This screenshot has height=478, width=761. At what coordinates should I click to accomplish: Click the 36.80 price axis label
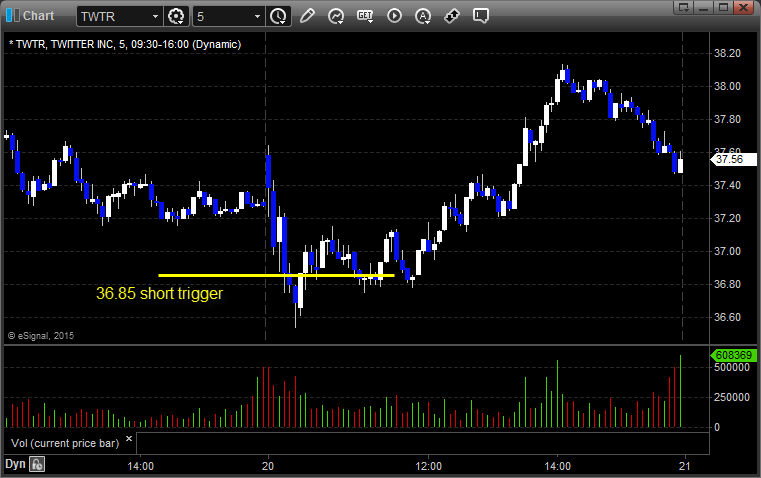pyautogui.click(x=728, y=284)
